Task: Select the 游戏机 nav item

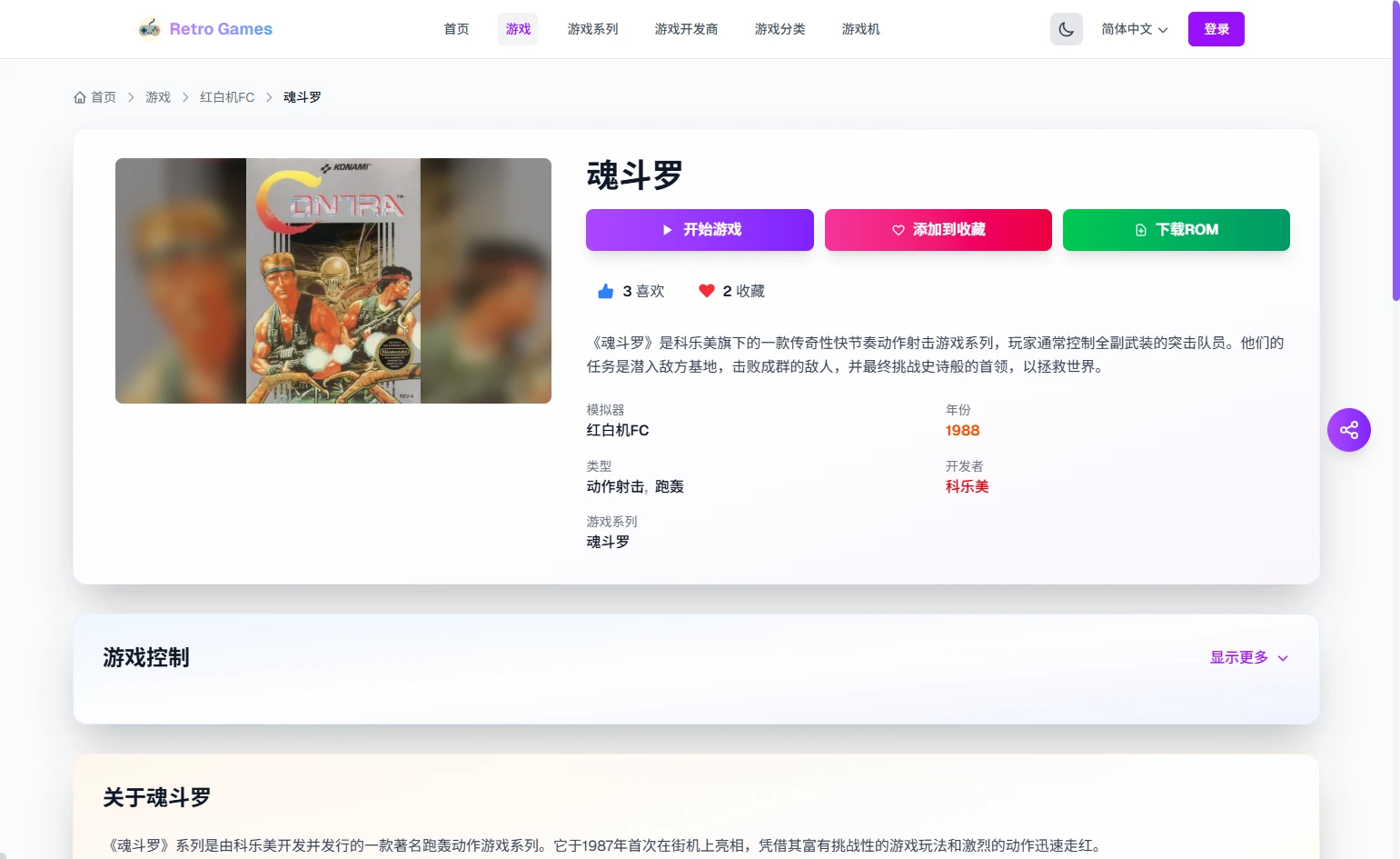Action: (860, 29)
